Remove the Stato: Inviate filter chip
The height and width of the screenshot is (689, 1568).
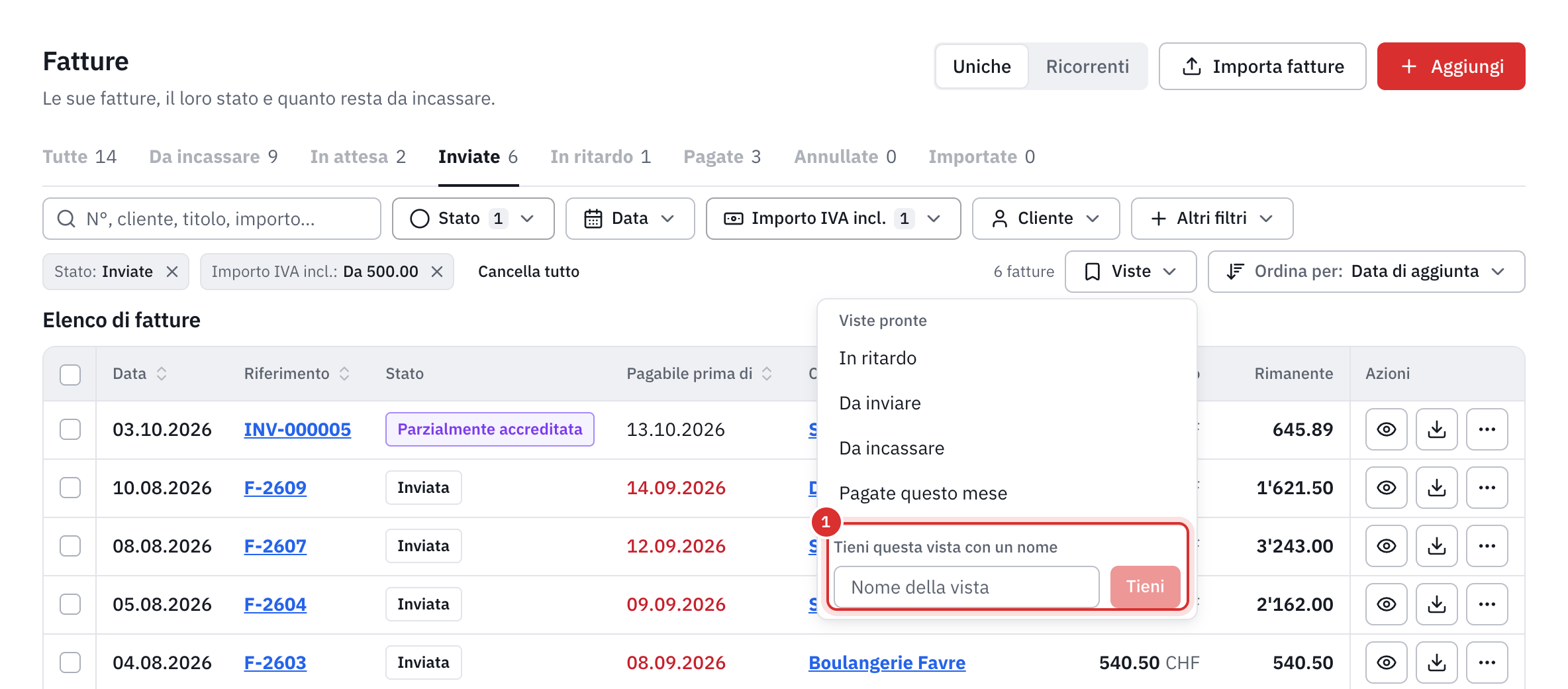pyautogui.click(x=172, y=272)
